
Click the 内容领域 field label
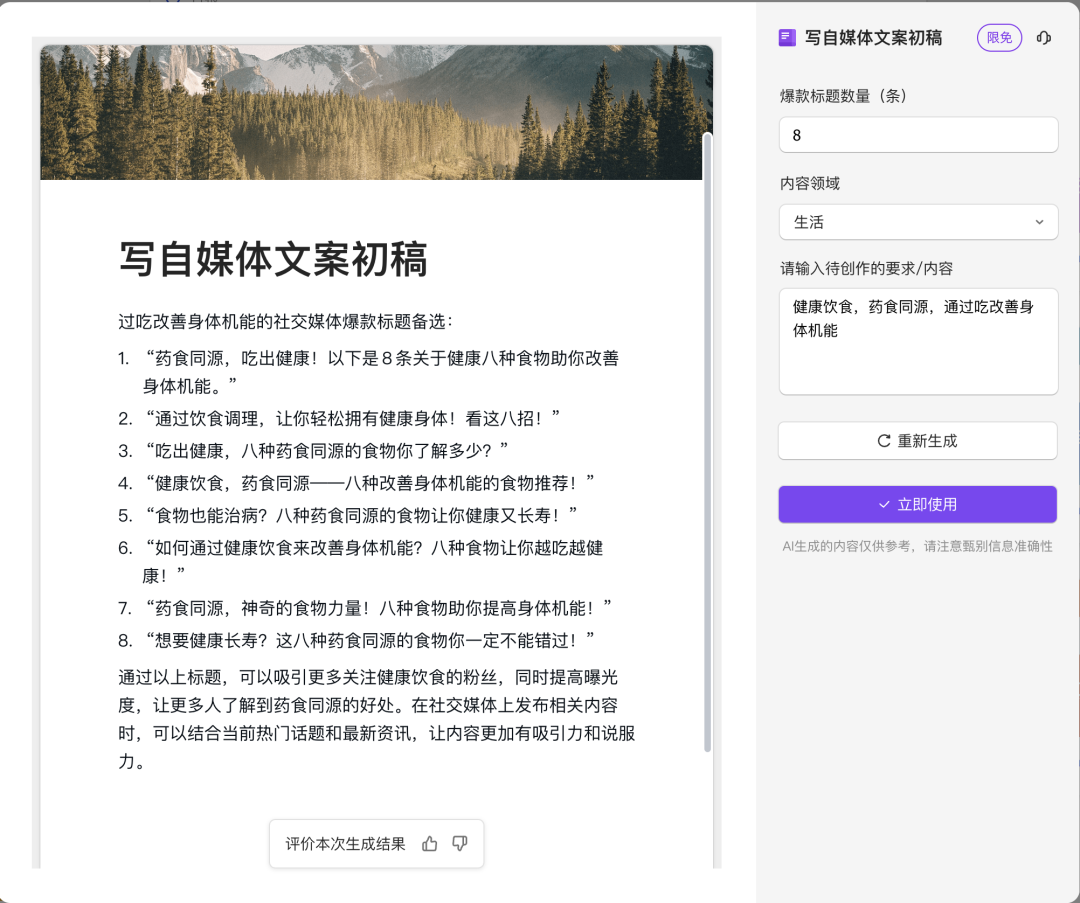pos(810,183)
